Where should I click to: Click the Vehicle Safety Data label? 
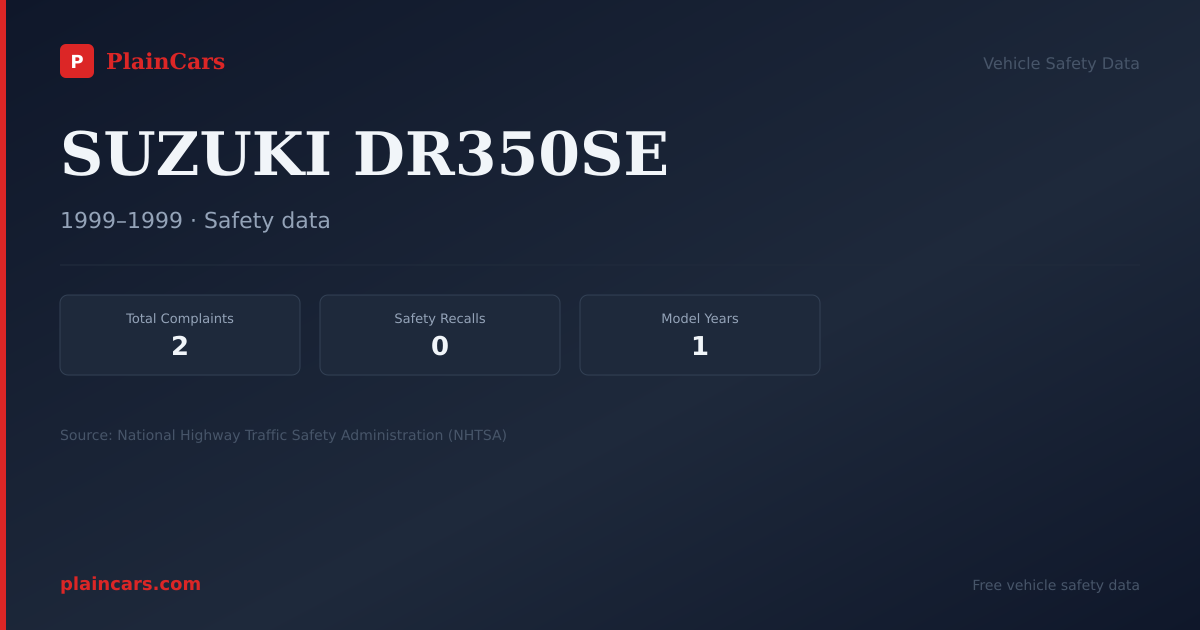[x=1061, y=64]
